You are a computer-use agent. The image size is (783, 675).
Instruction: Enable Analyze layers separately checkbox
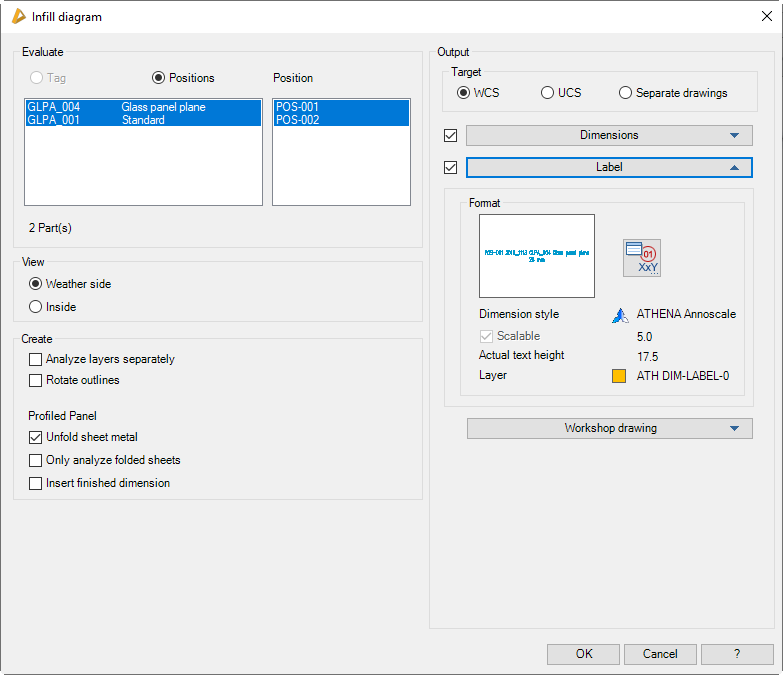pos(36,359)
